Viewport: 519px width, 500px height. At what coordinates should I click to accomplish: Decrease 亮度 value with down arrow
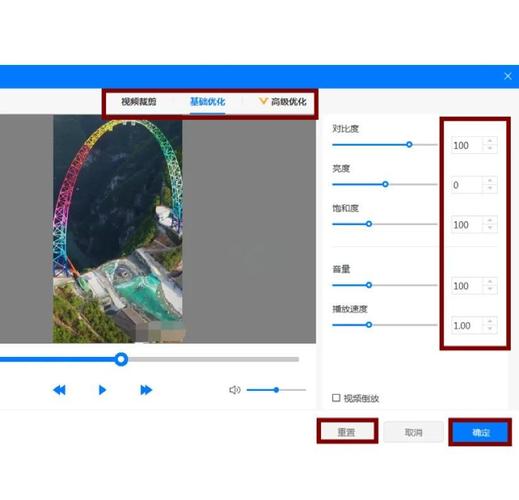(x=490, y=189)
